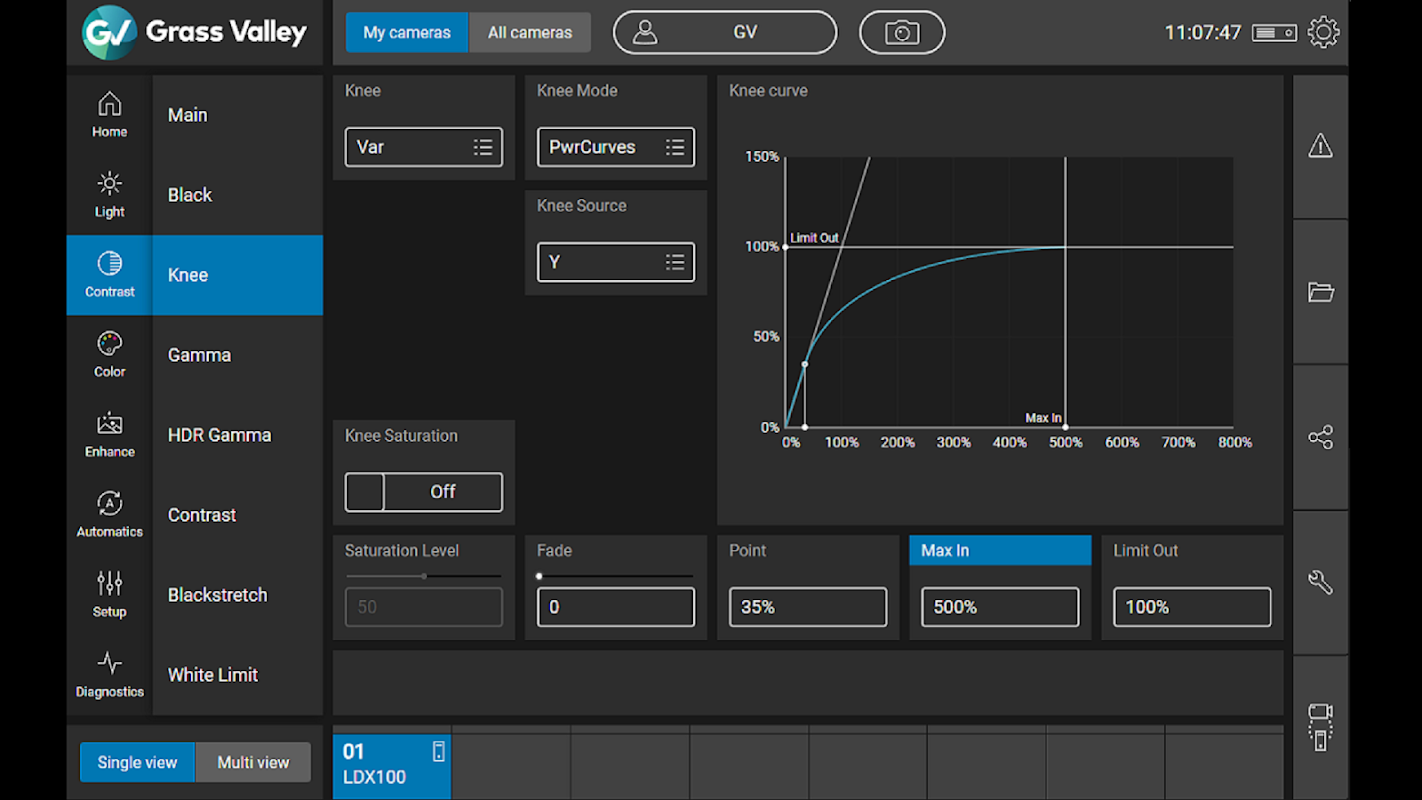Open Knee Source Y dropdown

(616, 262)
